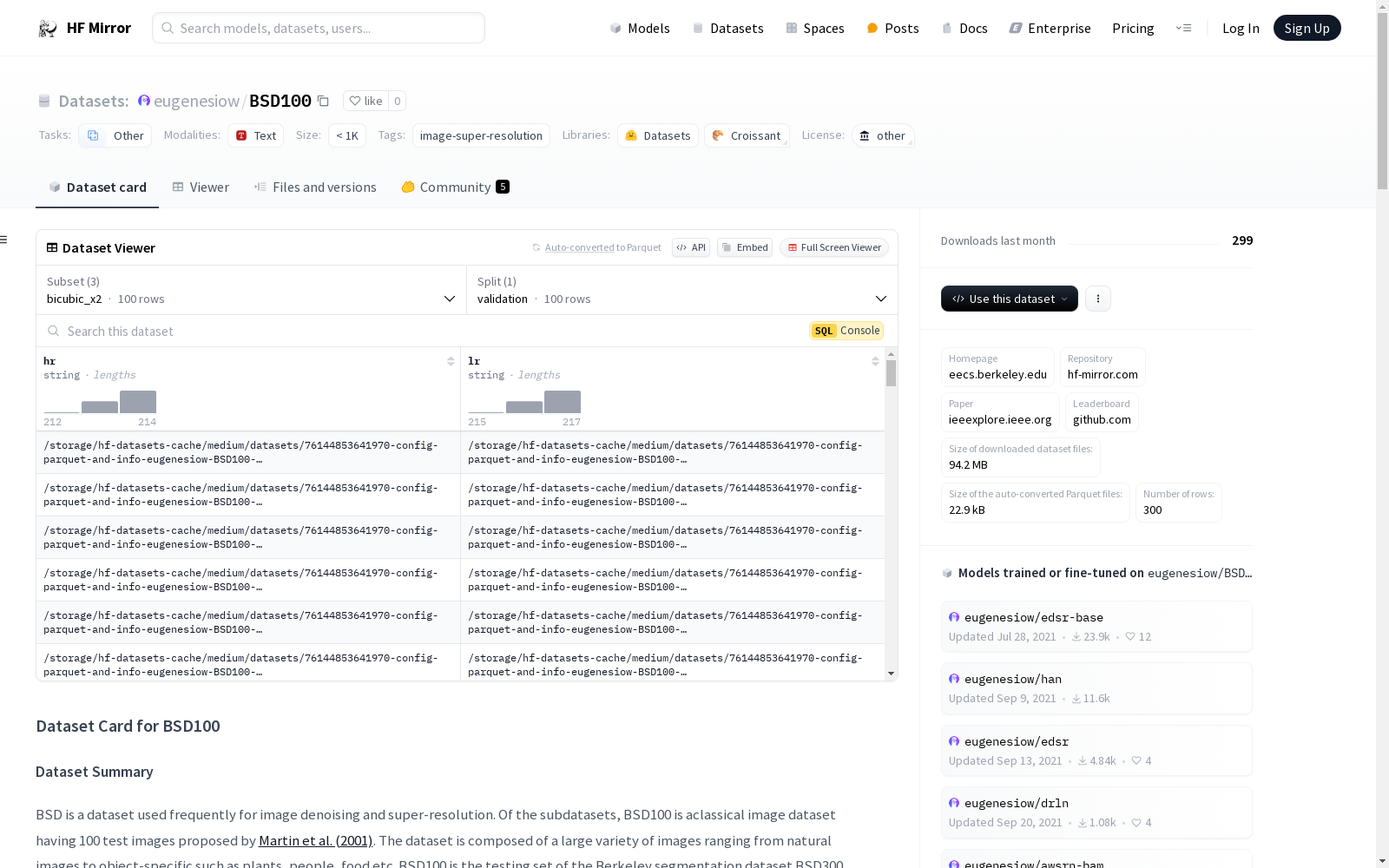Click the Embed button icon
The width and height of the screenshot is (1389, 868).
(727, 248)
